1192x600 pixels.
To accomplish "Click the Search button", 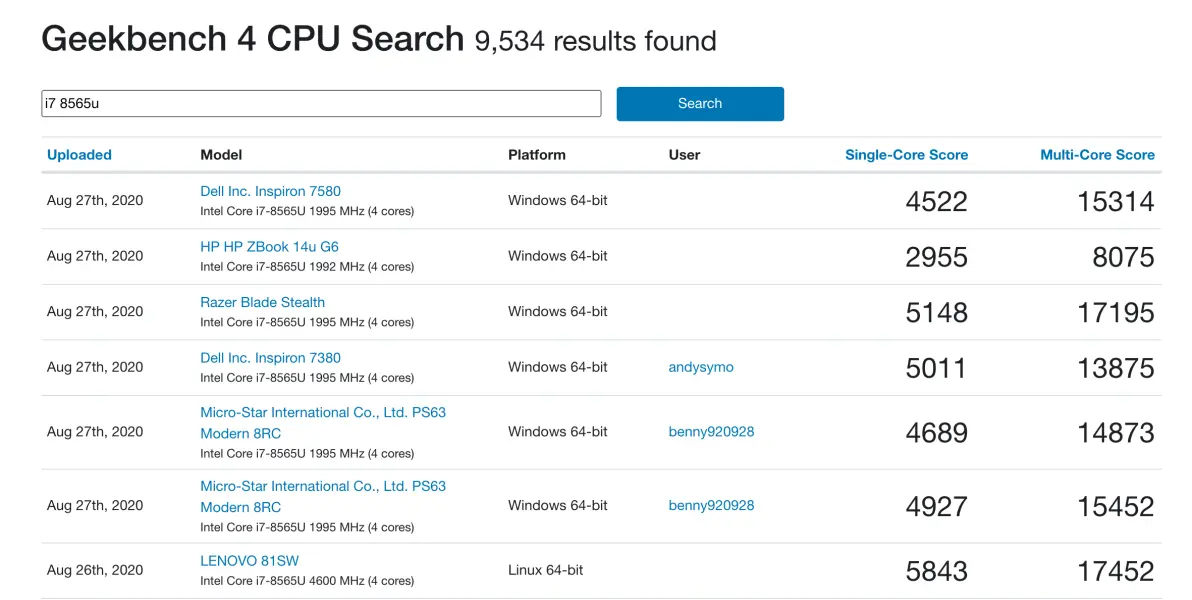I will [699, 103].
